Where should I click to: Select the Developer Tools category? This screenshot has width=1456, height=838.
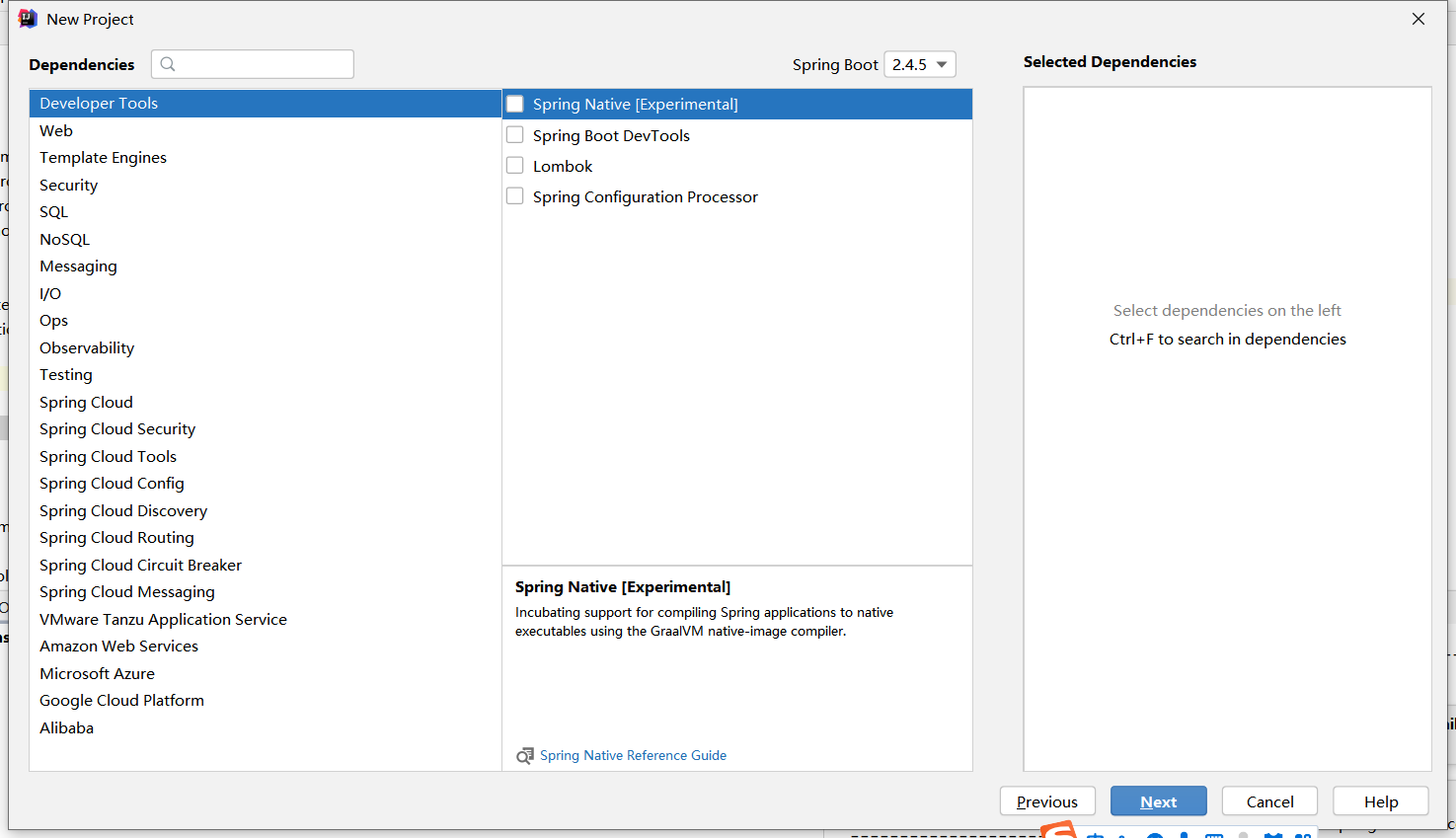pos(266,104)
